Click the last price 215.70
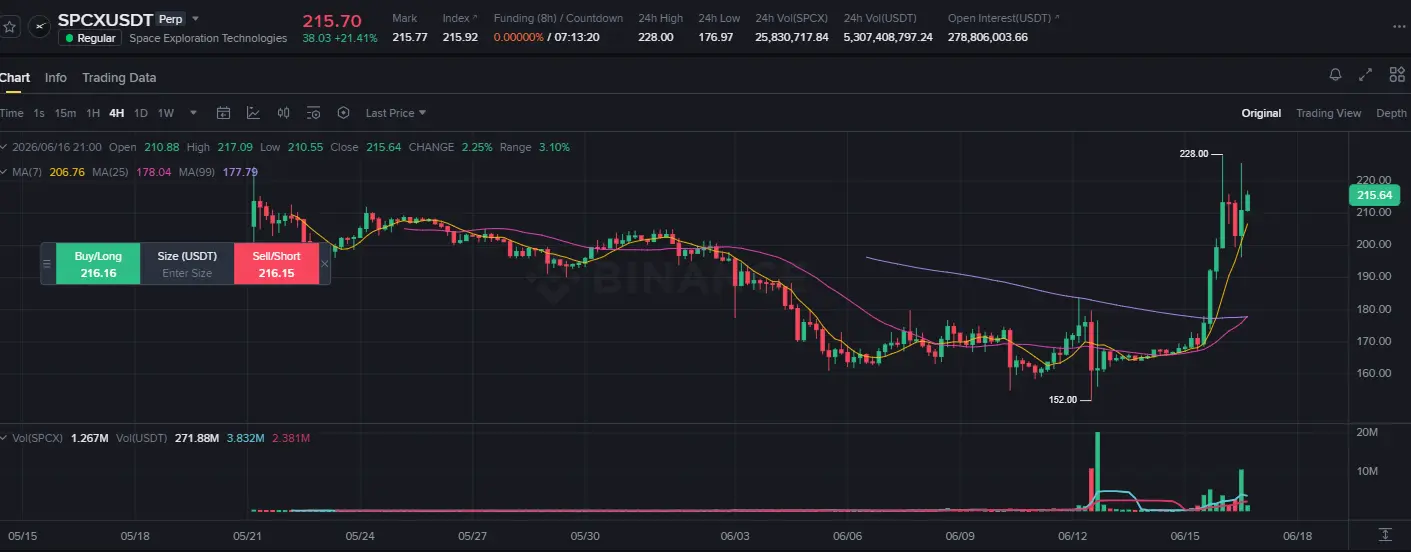Viewport: 1411px width, 552px height. pos(332,19)
